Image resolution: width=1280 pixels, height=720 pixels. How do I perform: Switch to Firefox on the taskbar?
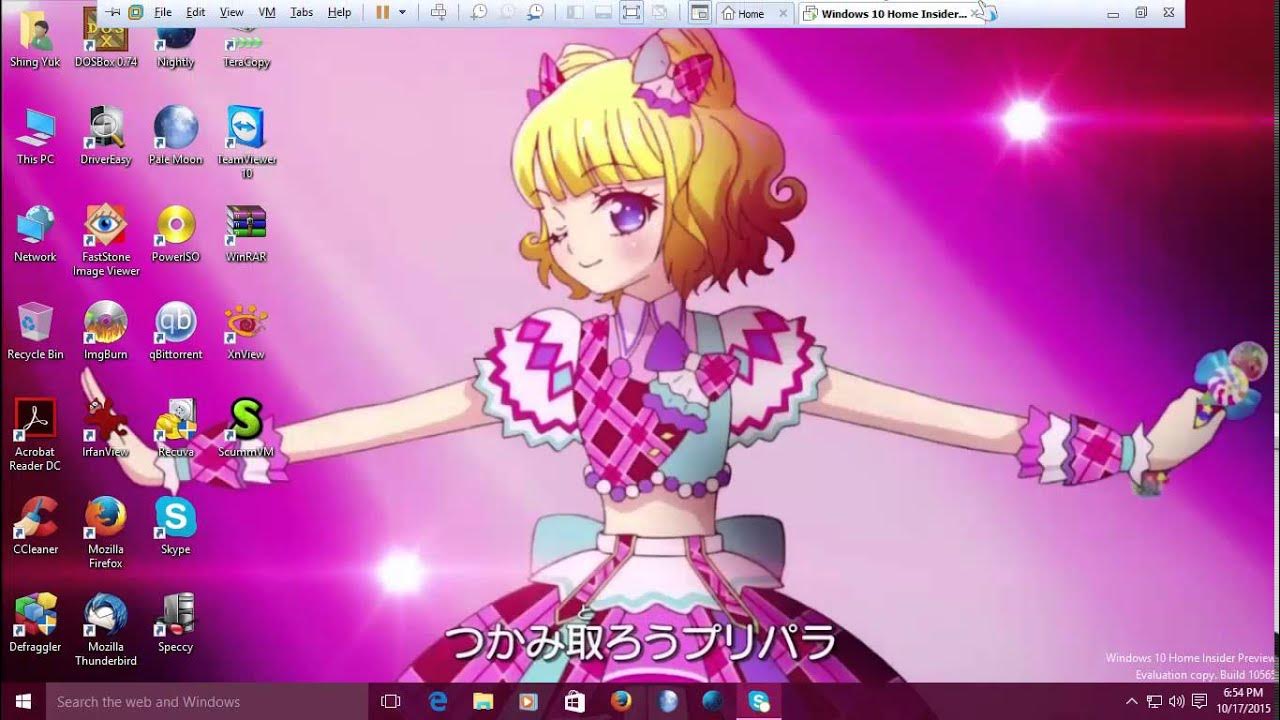621,702
